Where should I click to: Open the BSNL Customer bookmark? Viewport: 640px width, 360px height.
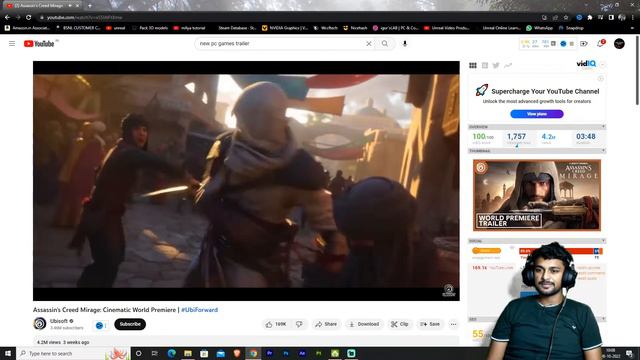click(78, 28)
